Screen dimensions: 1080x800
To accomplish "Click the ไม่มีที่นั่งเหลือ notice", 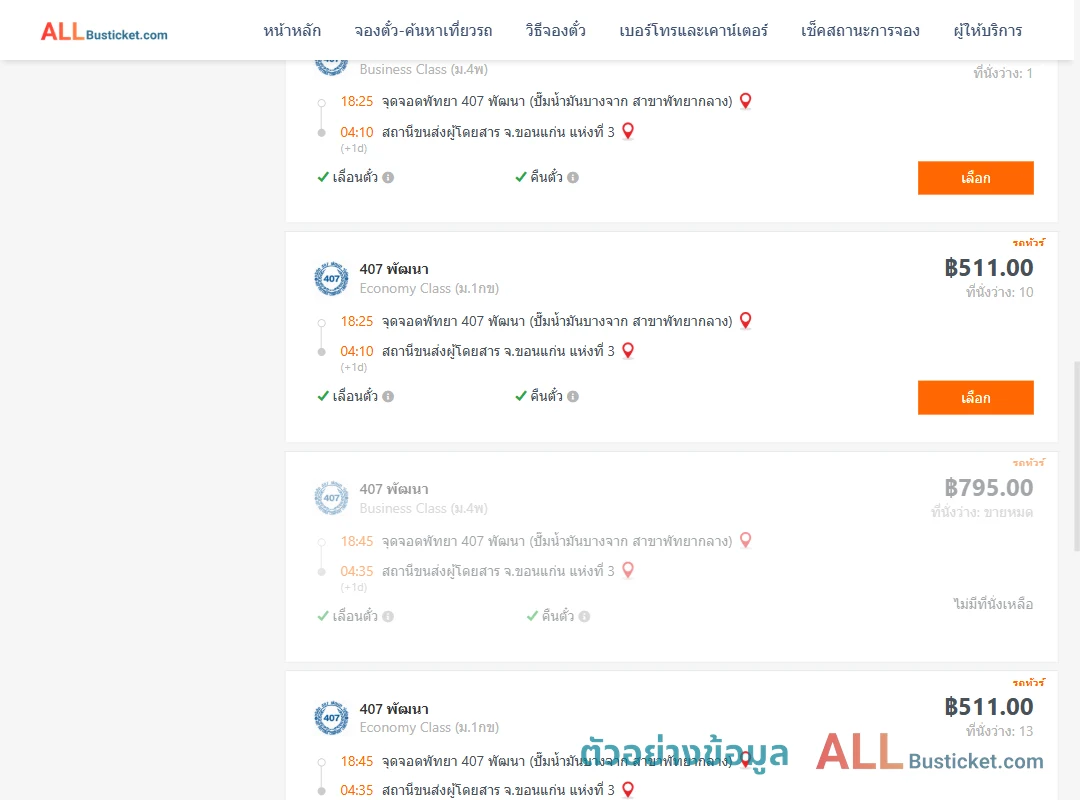I will pyautogui.click(x=993, y=604).
